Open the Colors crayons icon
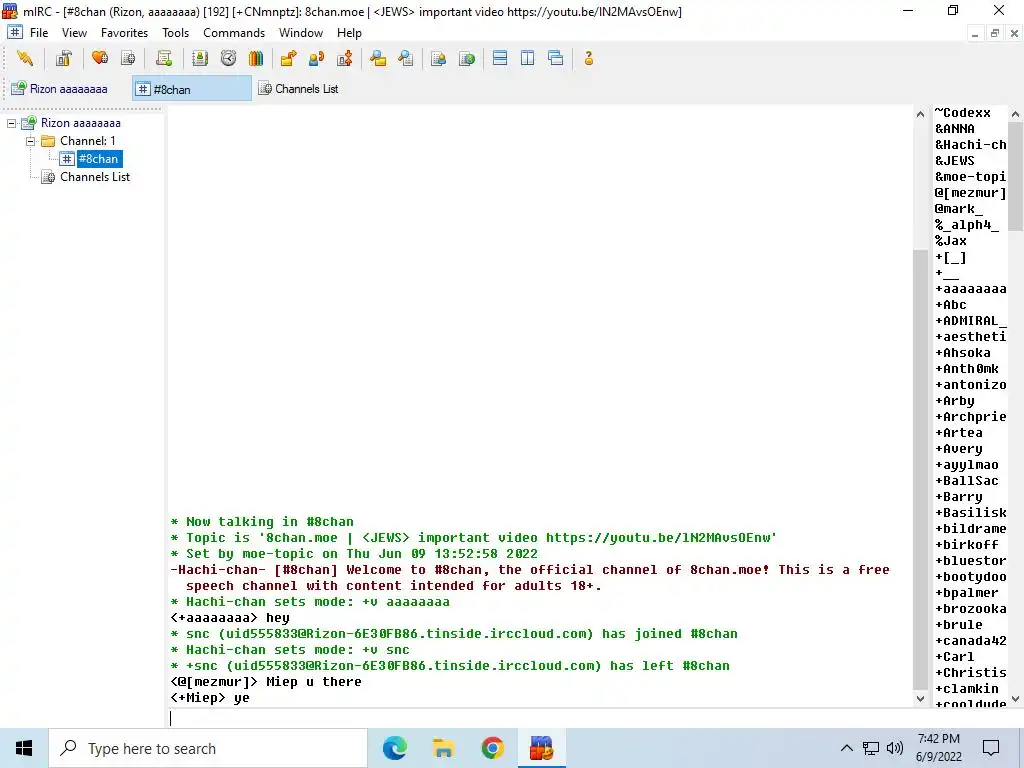The height and width of the screenshot is (768, 1024). tap(256, 59)
